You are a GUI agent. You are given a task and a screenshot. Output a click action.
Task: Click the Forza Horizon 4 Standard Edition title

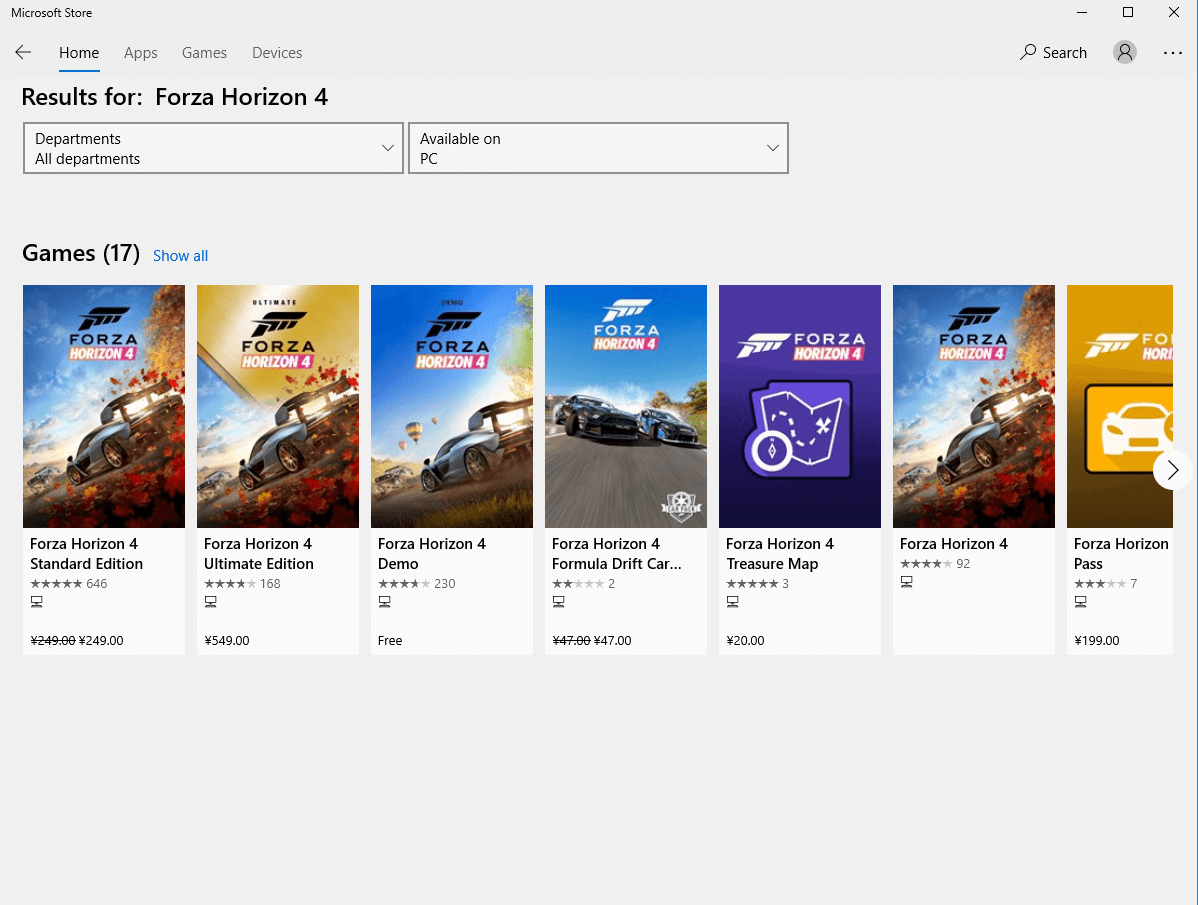86,554
